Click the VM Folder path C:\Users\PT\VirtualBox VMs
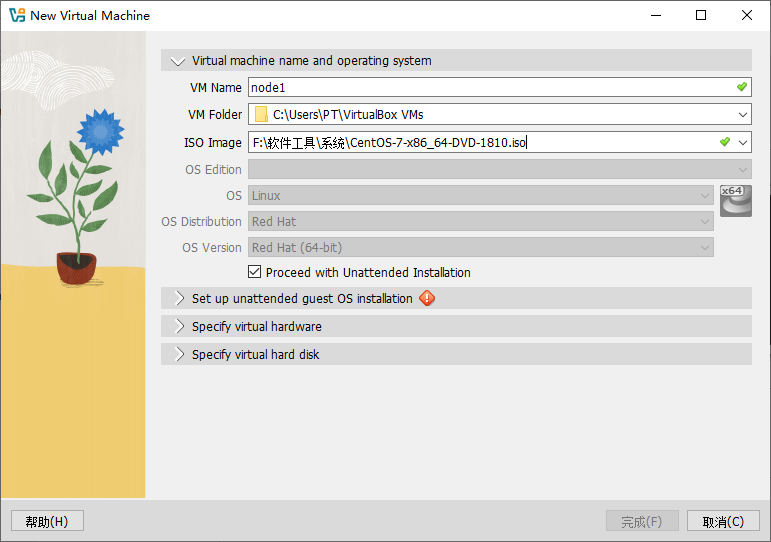 point(348,115)
